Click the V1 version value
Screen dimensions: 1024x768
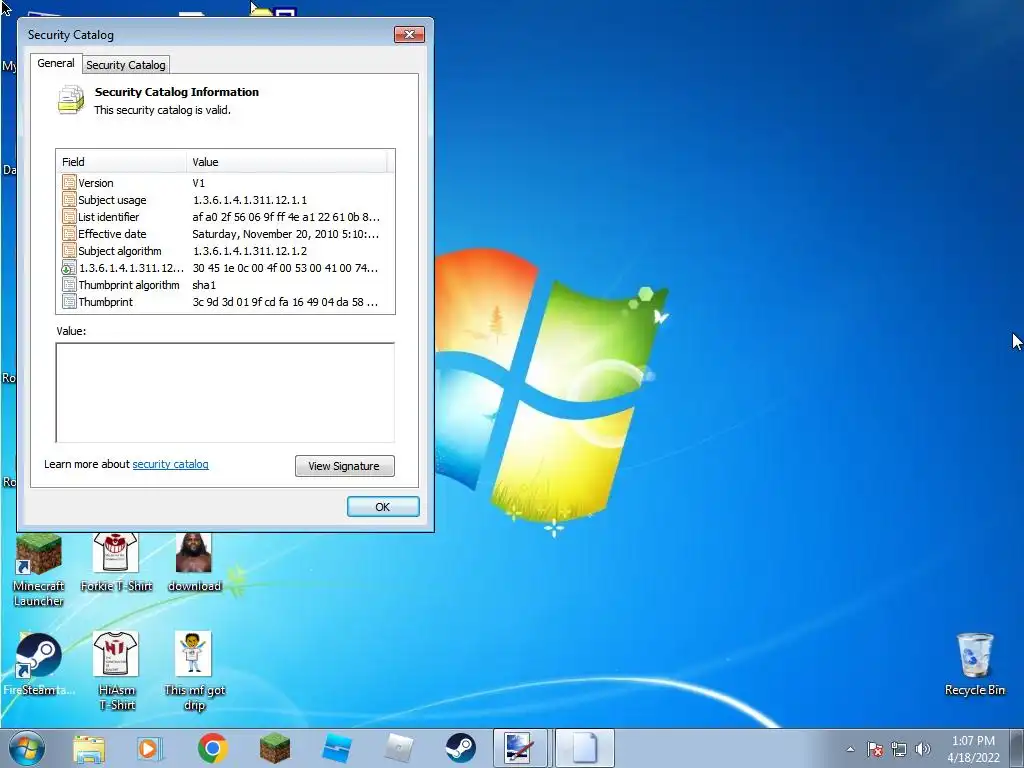pos(199,183)
